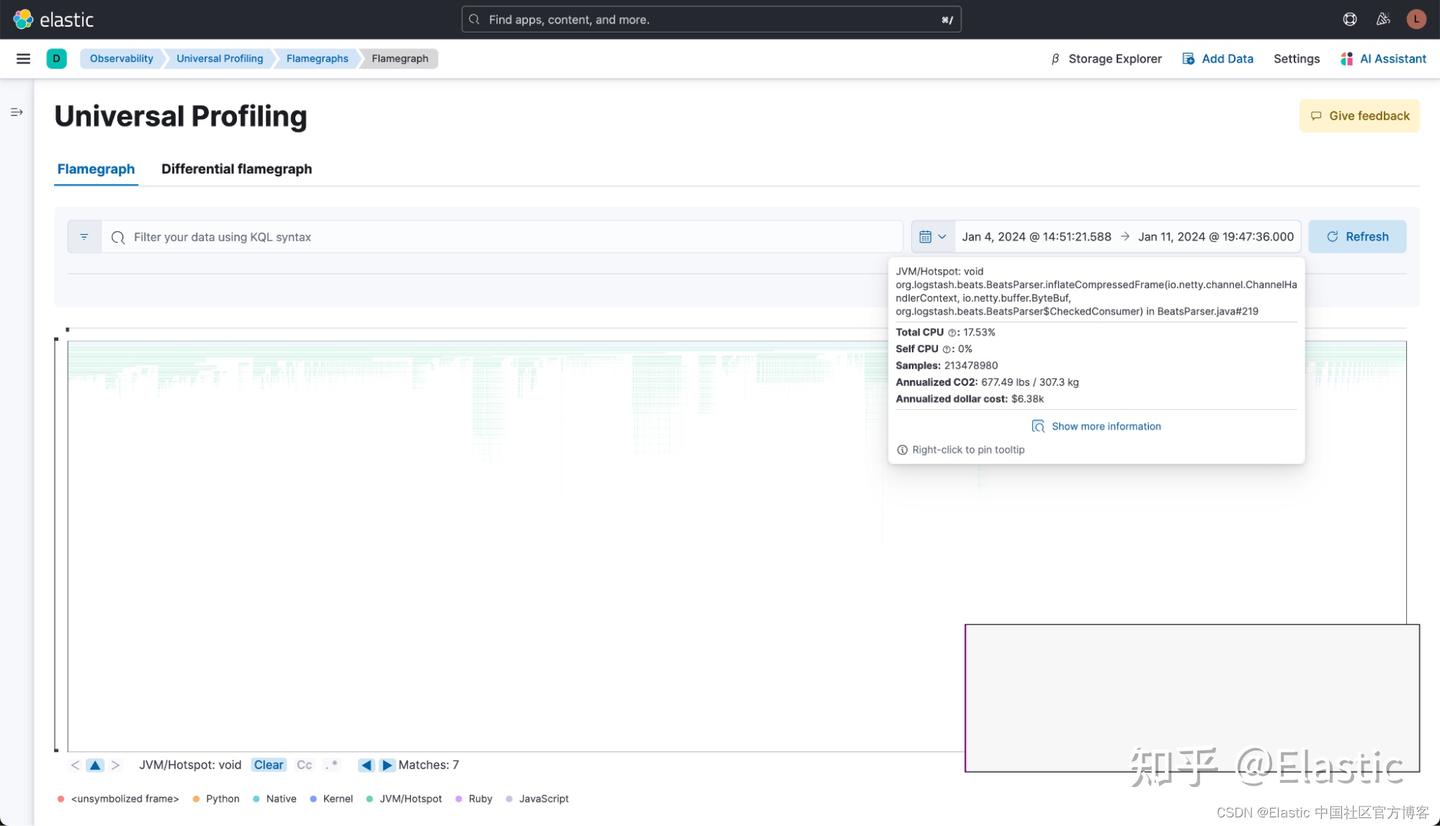Click the global Find apps search field

tap(711, 19)
